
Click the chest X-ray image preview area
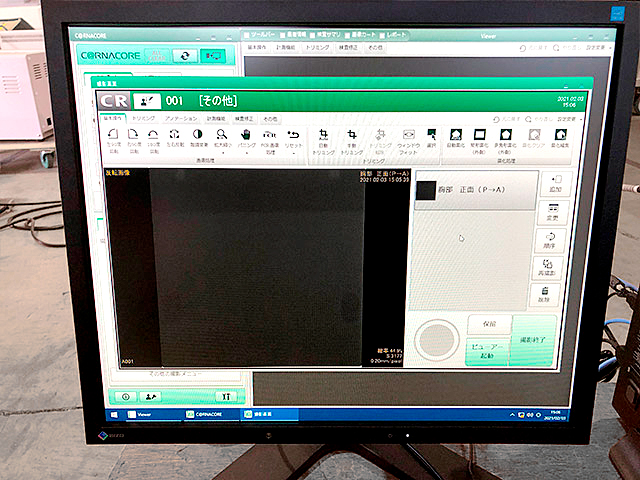click(257, 267)
